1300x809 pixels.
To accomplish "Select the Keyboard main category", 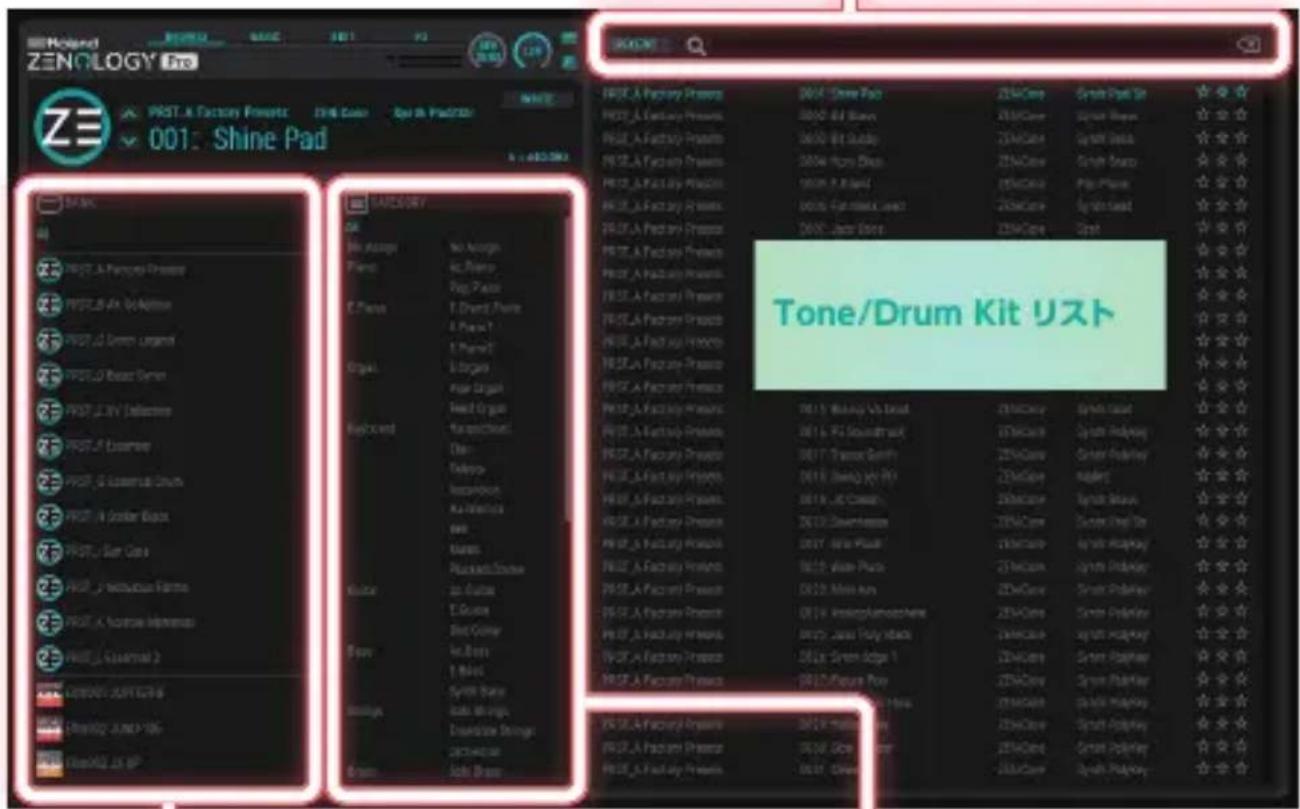I will tap(370, 429).
